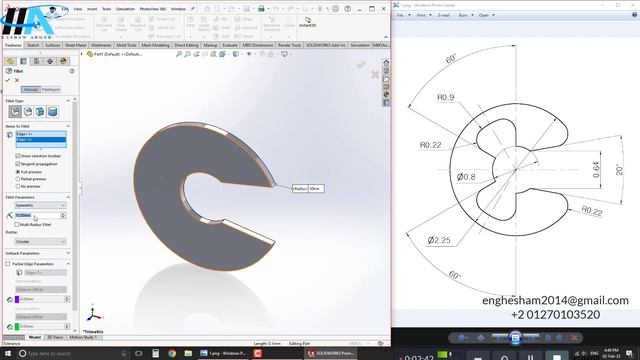Open SolidWorks Resources task pane home icon
The image size is (640, 360).
pos(386,62)
